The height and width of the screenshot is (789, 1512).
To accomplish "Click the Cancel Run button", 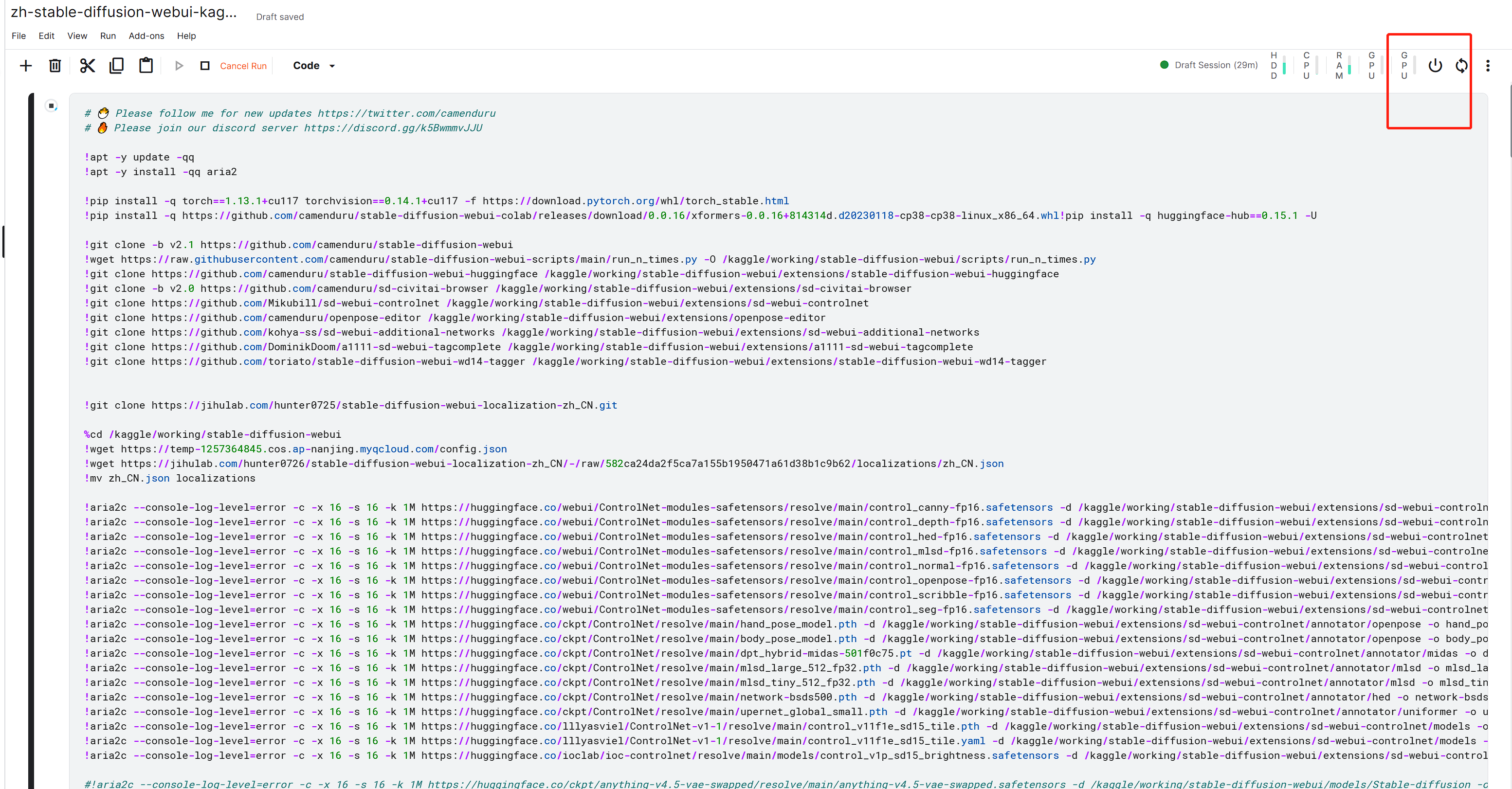I will click(x=242, y=66).
